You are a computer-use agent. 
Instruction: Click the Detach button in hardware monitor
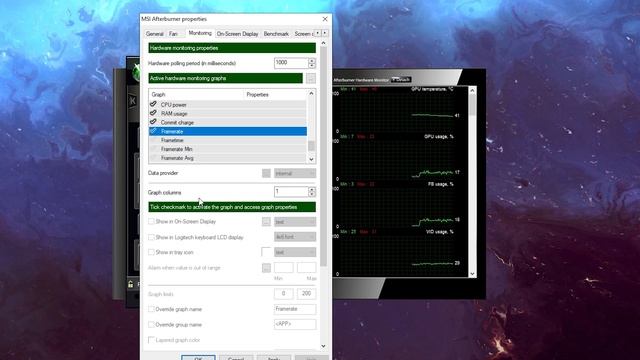click(401, 80)
